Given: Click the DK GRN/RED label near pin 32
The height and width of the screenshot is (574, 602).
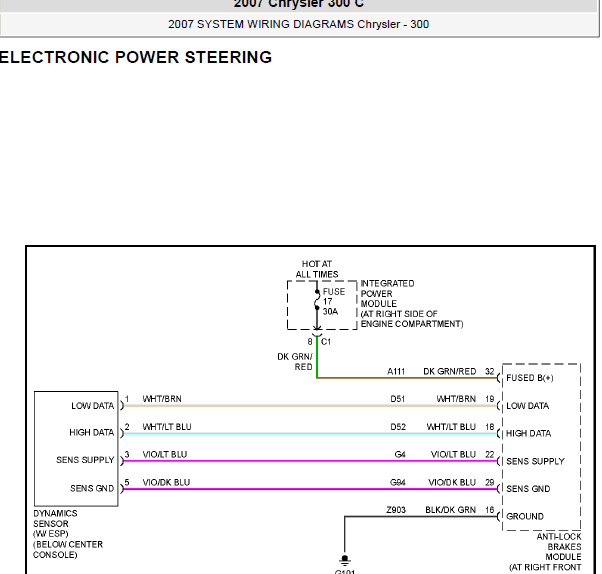Looking at the screenshot, I should click(450, 372).
